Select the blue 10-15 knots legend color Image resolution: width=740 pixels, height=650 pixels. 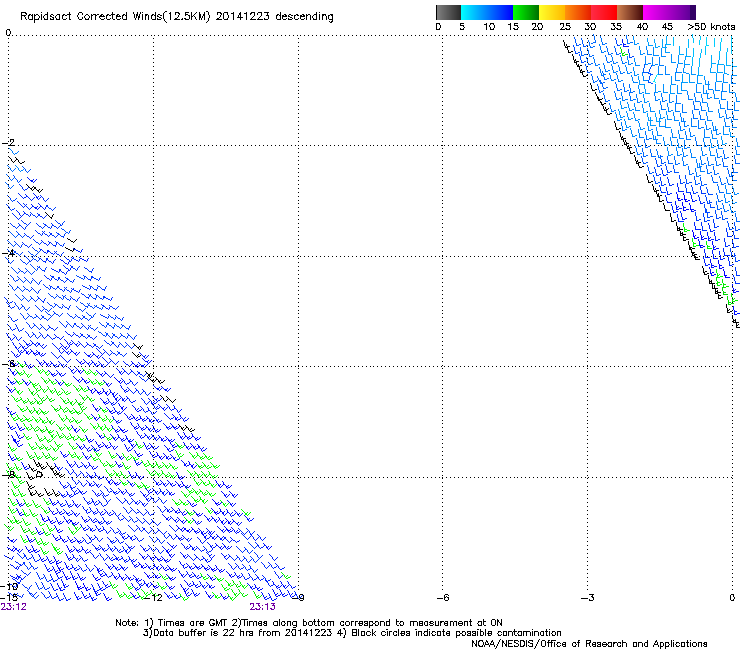[x=500, y=12]
